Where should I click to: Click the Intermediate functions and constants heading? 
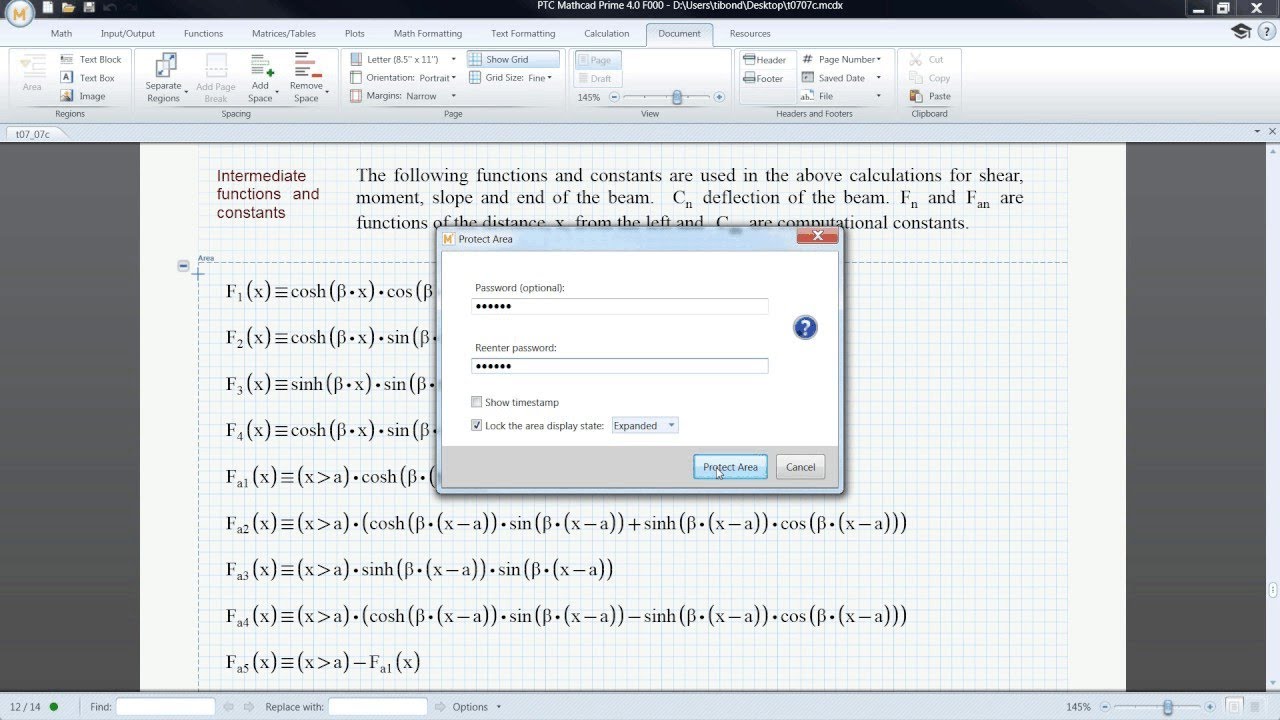[268, 194]
